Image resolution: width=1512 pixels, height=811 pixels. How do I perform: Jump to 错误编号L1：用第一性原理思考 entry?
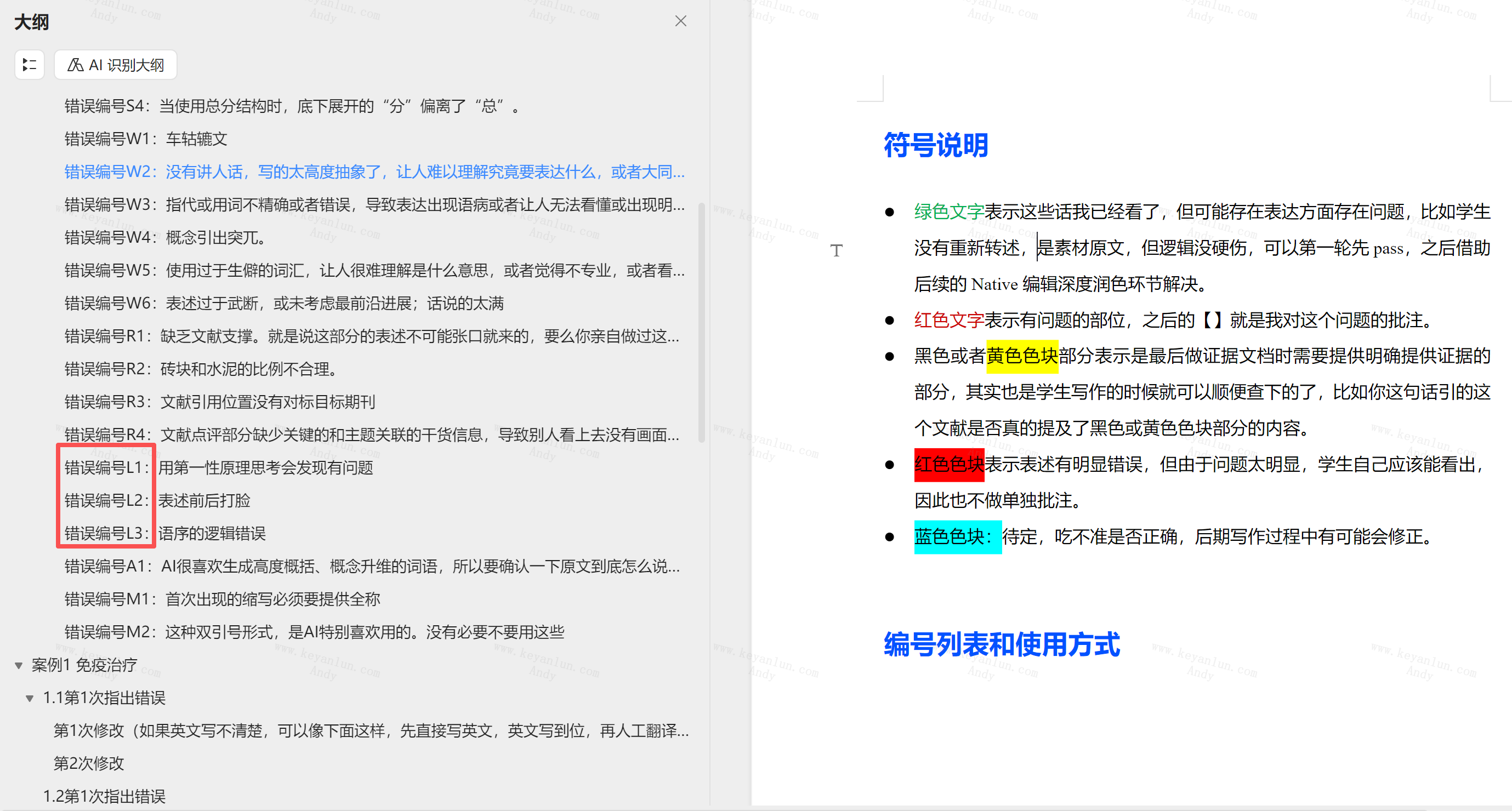(218, 468)
